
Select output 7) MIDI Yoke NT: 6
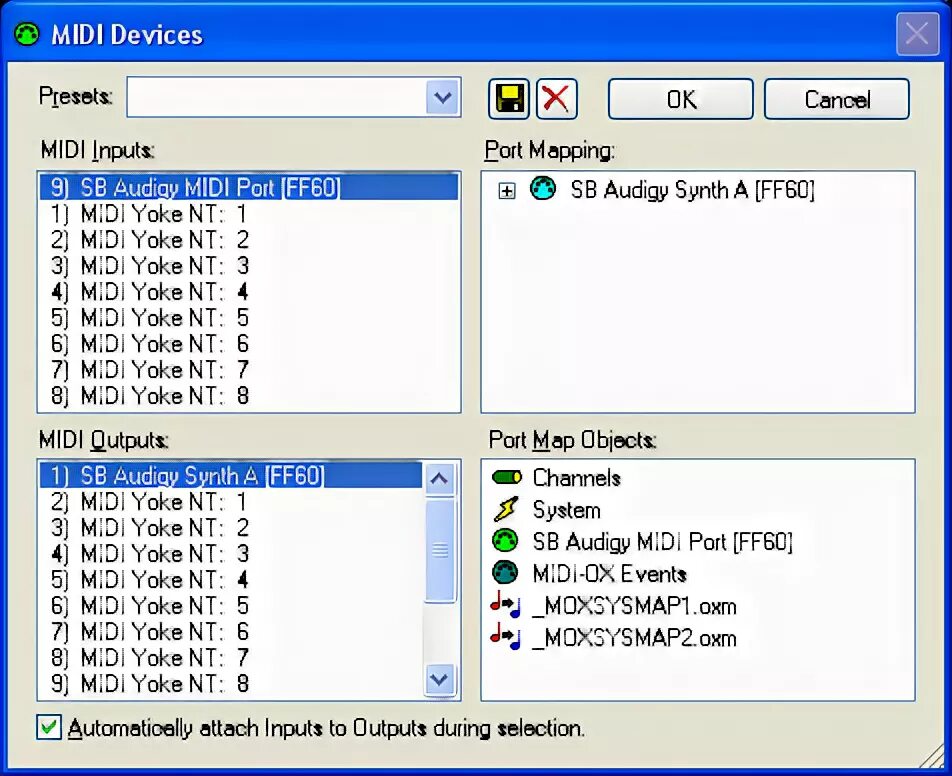pyautogui.click(x=231, y=632)
